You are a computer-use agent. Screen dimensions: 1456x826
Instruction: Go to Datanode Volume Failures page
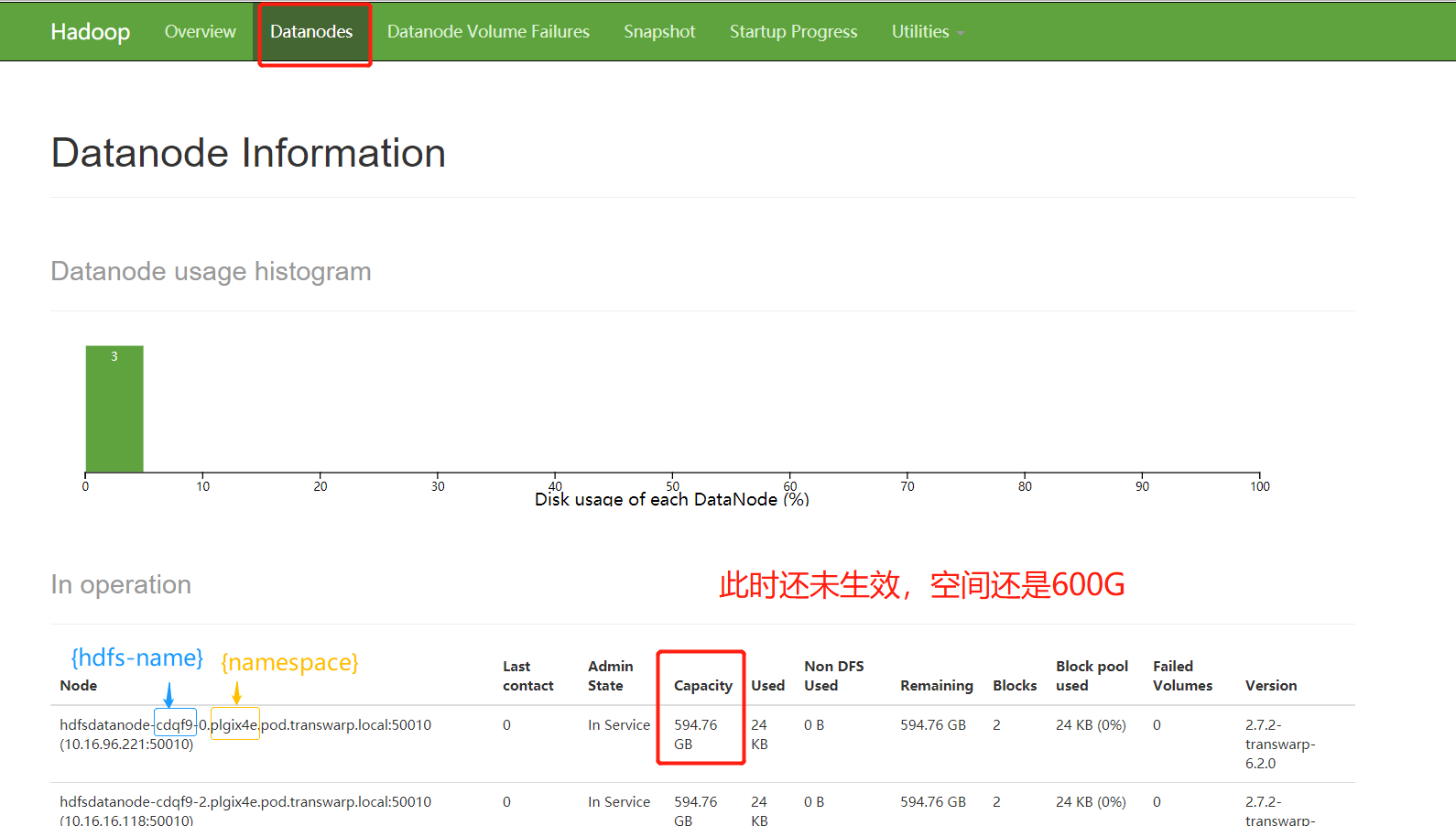pyautogui.click(x=488, y=32)
